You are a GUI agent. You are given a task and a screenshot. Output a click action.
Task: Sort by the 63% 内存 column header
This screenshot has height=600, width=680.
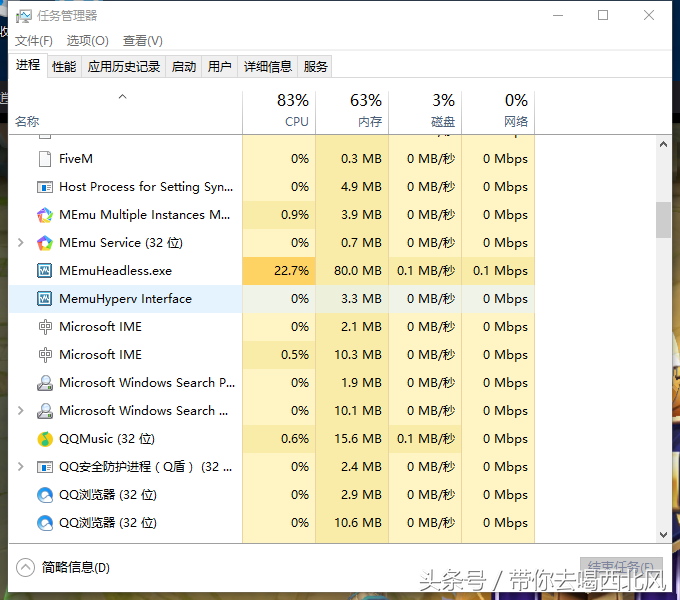click(x=352, y=112)
